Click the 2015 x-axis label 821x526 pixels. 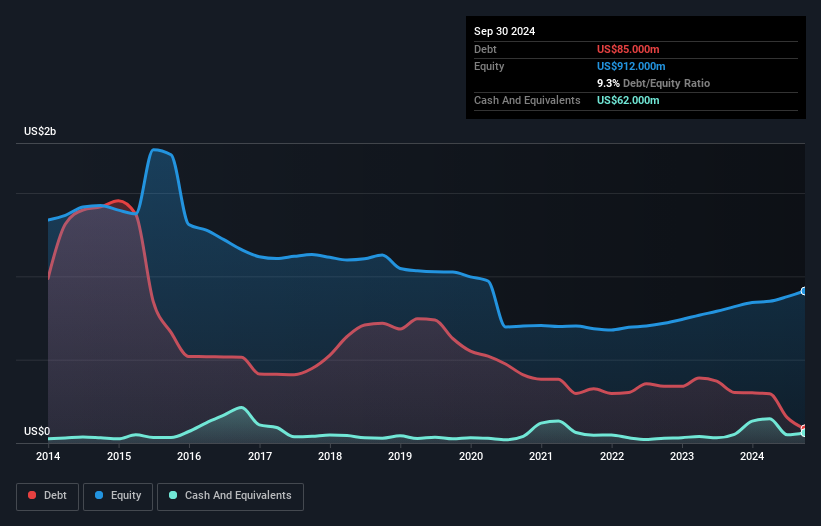coord(119,456)
